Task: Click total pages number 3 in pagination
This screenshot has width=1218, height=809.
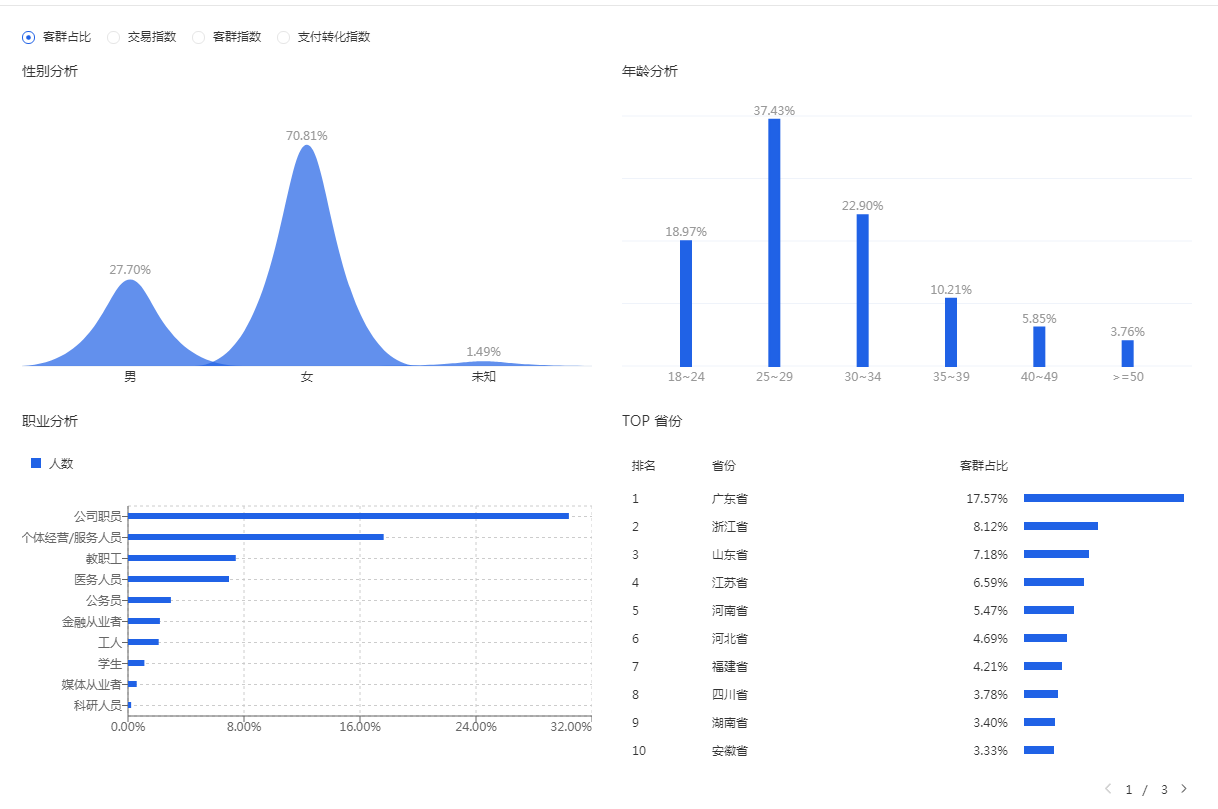Action: pos(1164,790)
